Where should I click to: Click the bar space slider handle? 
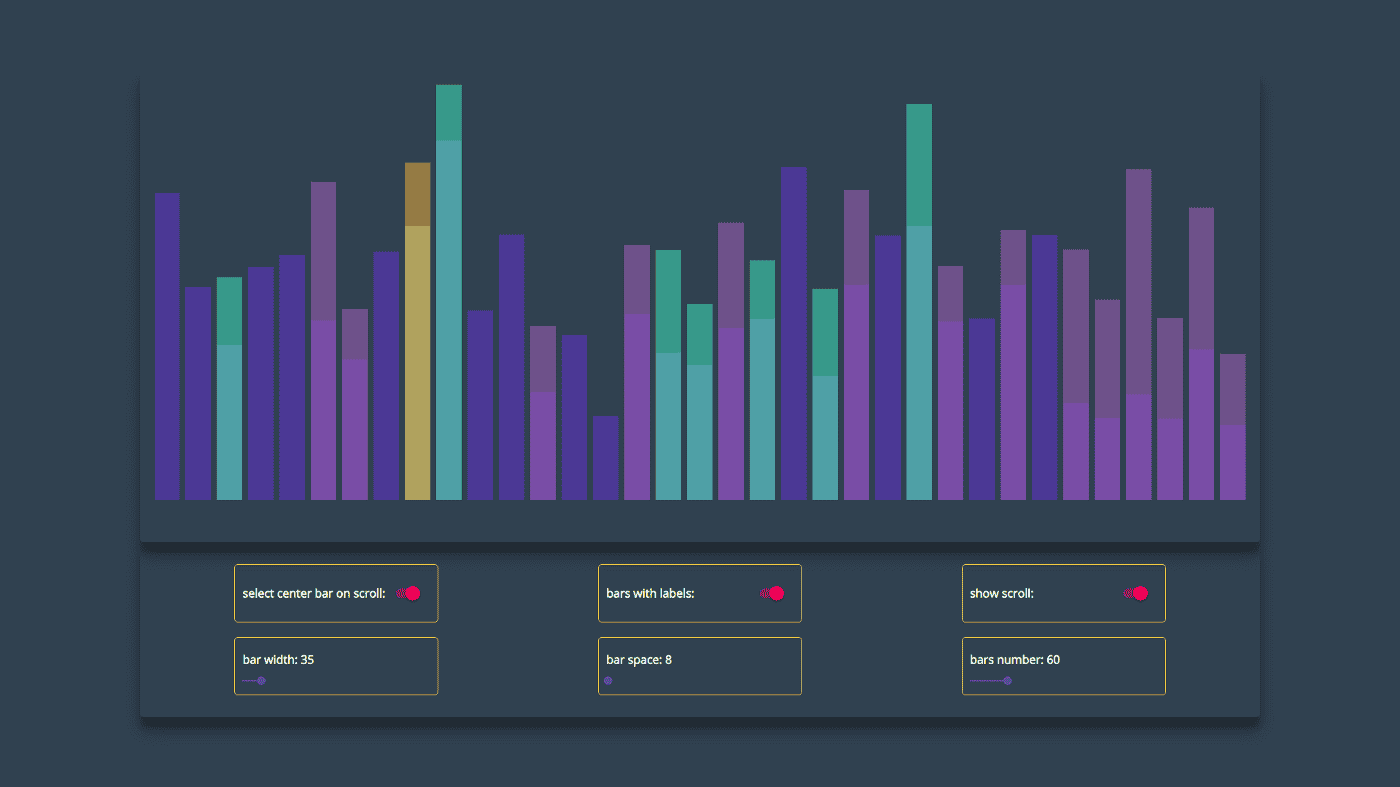click(608, 681)
